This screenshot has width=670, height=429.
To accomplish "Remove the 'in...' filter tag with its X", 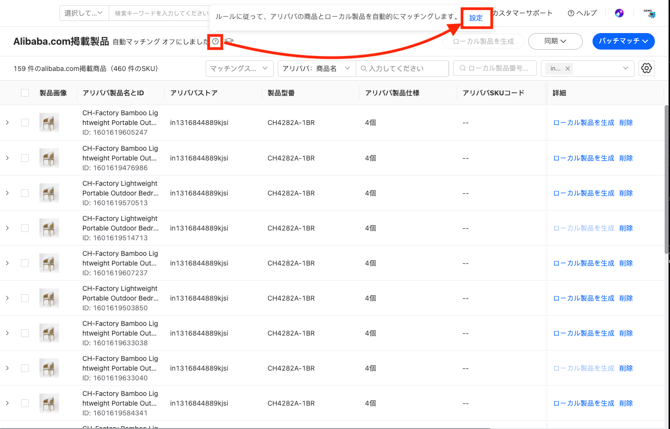I will tap(568, 69).
